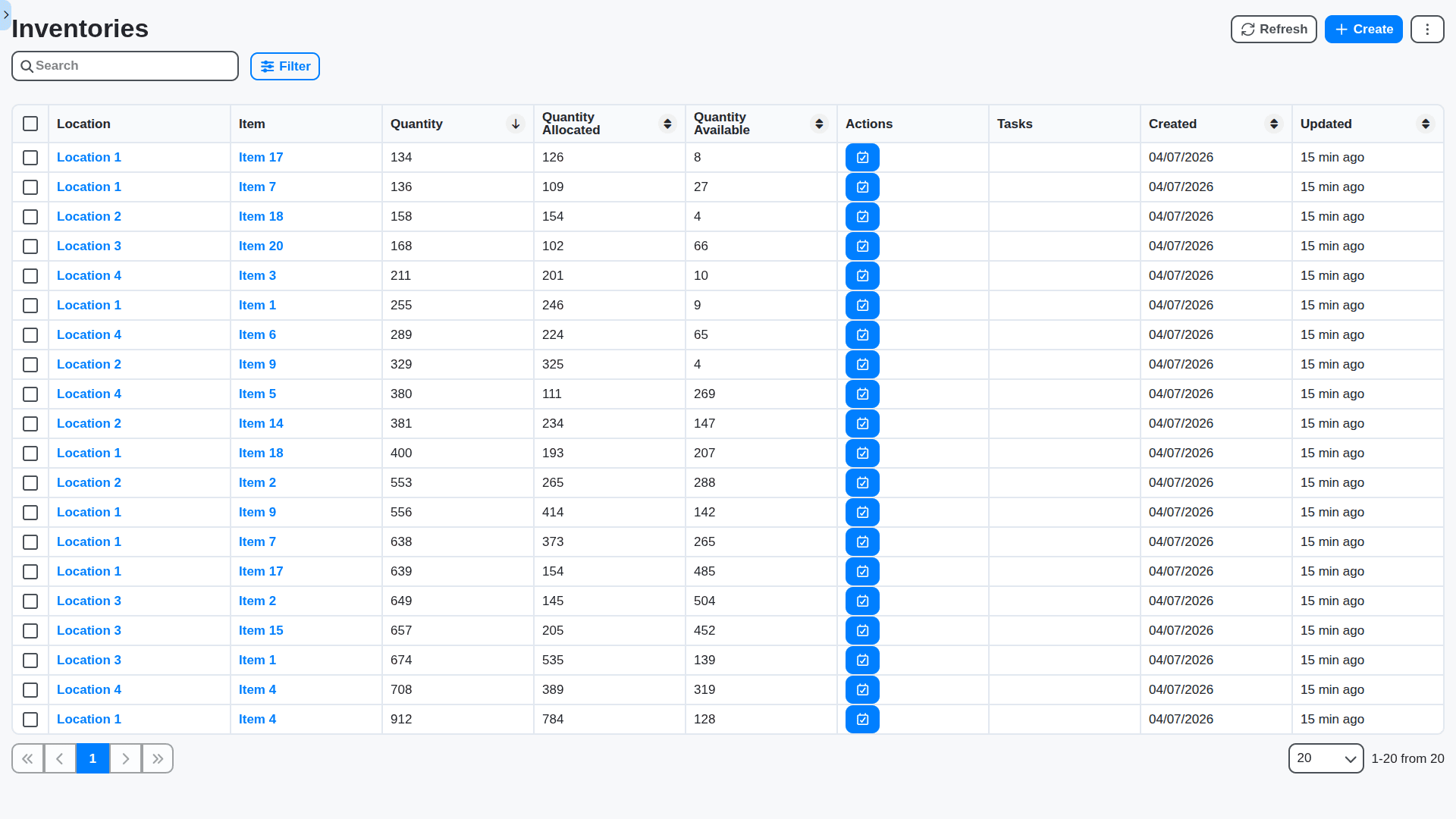Click the Create button
This screenshot has width=1456, height=819.
pos(1363,29)
